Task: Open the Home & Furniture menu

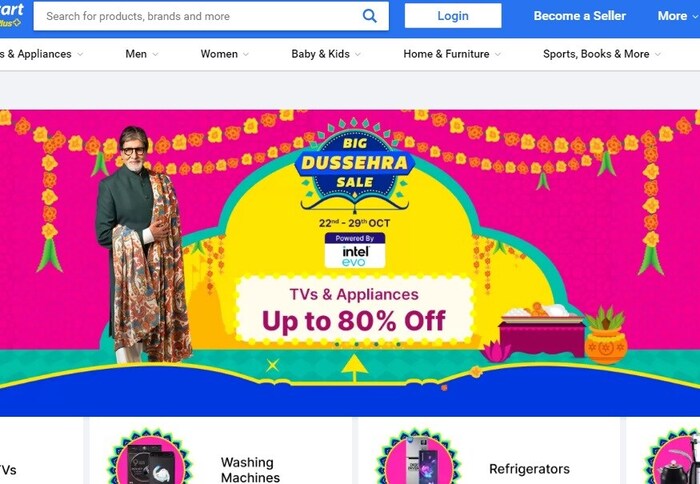Action: pos(452,54)
